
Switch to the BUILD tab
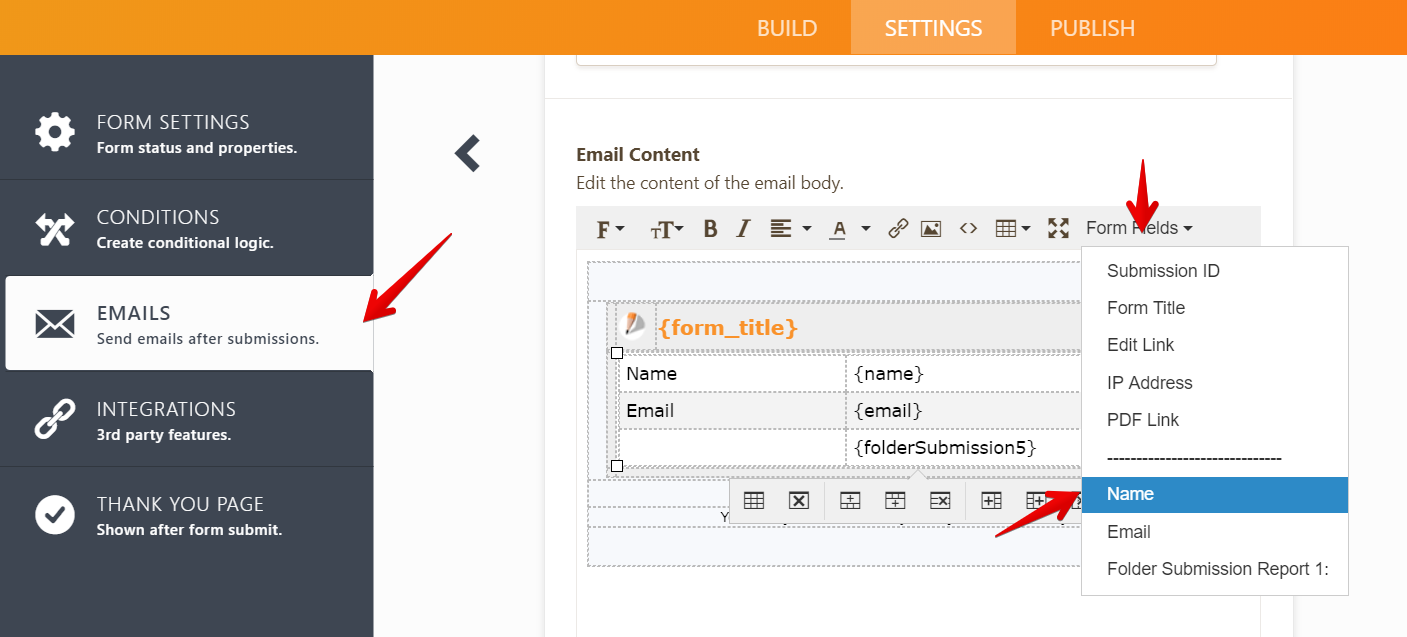tap(787, 27)
